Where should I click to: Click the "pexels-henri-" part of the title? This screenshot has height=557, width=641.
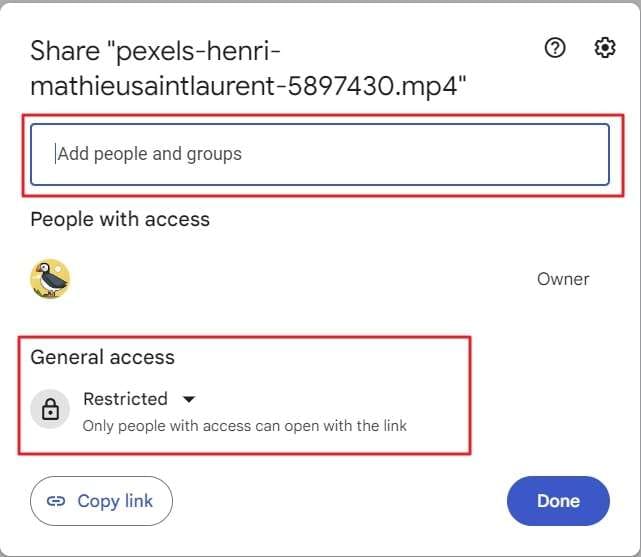(x=204, y=51)
